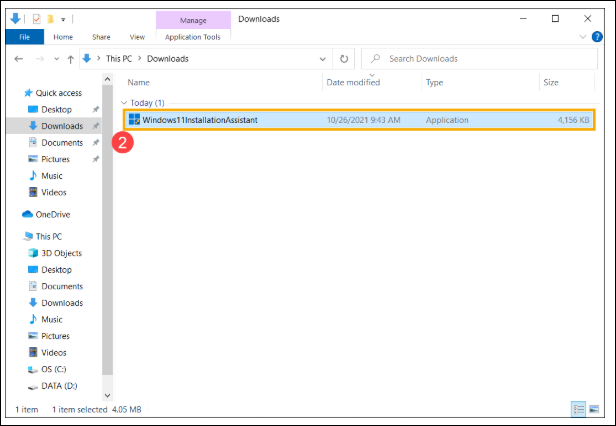Click the Properties icon in quick access toolbar

(37, 19)
